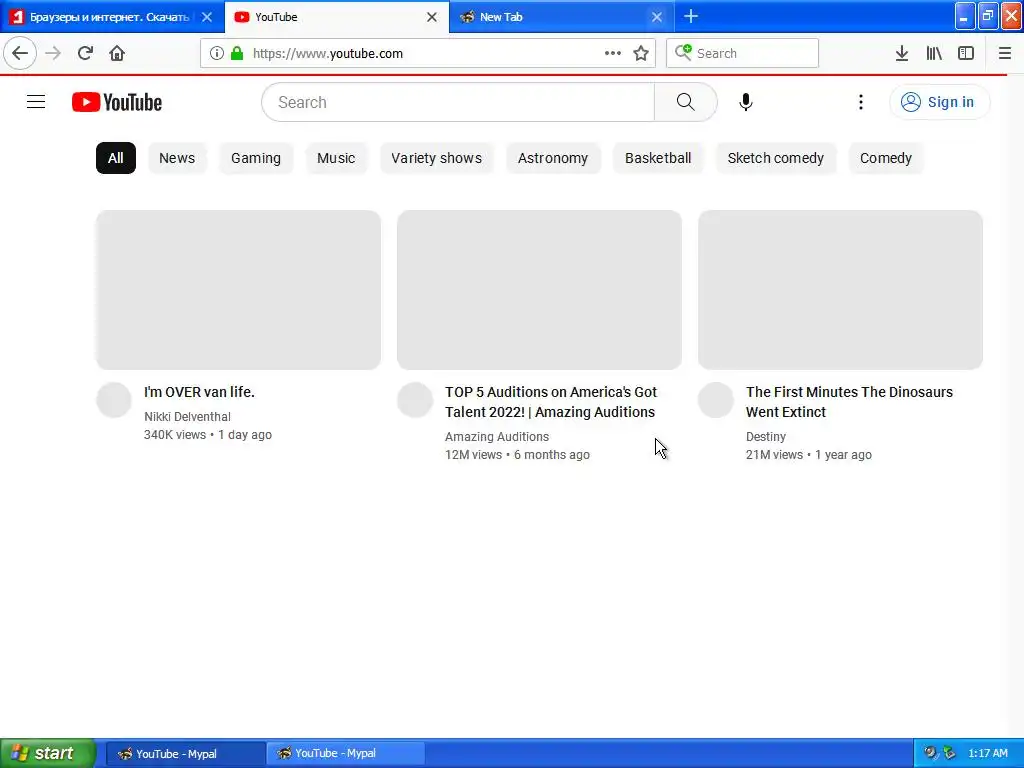Click the YouTube search magnifier button
1024x768 pixels.
pyautogui.click(x=686, y=102)
